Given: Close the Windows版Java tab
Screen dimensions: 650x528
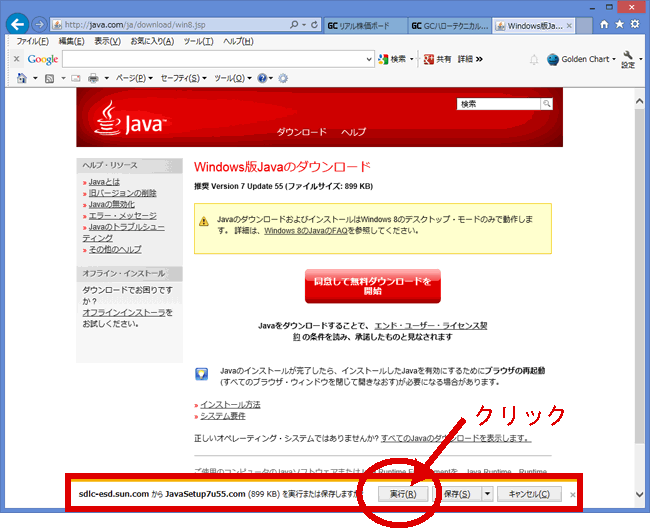Looking at the screenshot, I should tap(569, 26).
